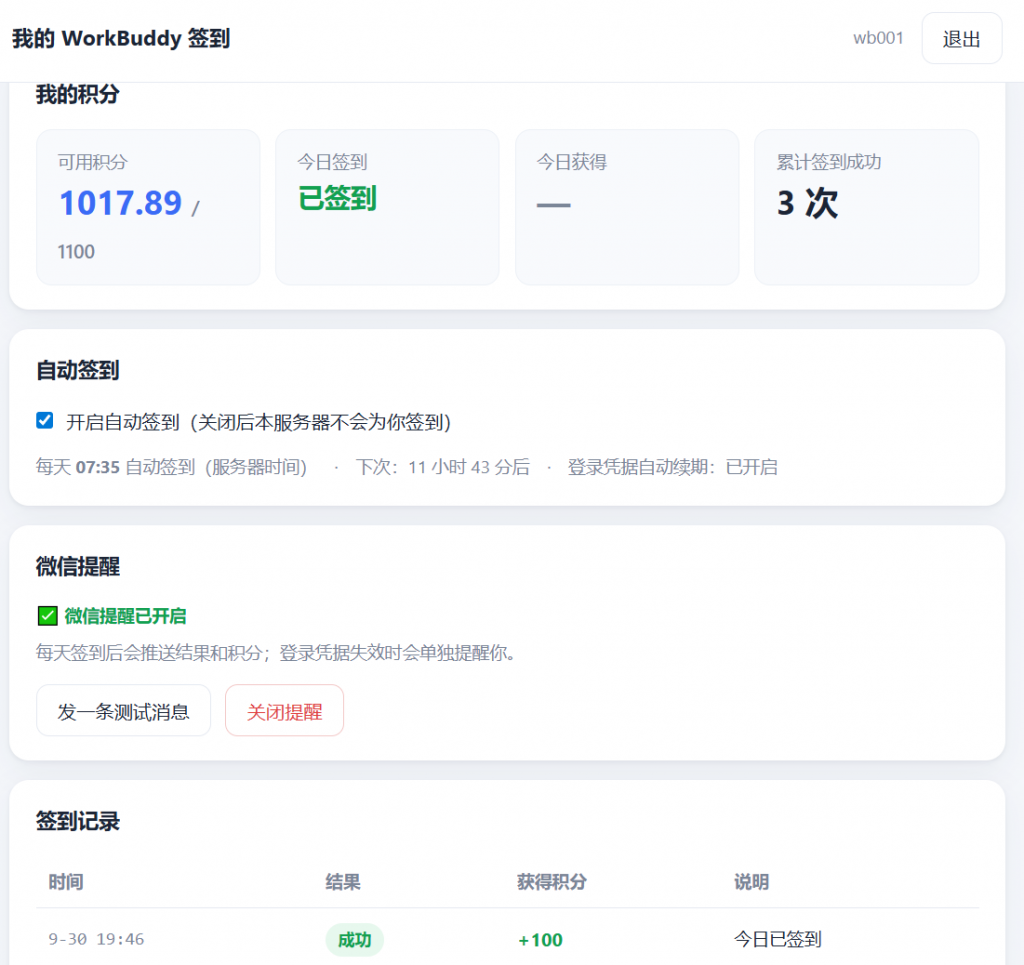Screen dimensions: 1024x965
Task: Click the 下次:11 小时 43 分后 text
Action: click(x=443, y=467)
